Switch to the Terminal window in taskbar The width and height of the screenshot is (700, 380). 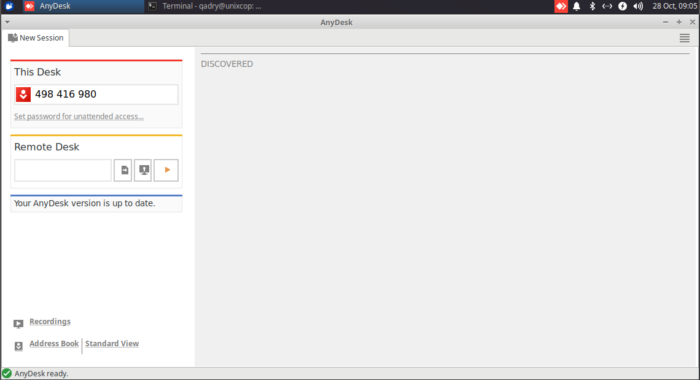click(205, 6)
